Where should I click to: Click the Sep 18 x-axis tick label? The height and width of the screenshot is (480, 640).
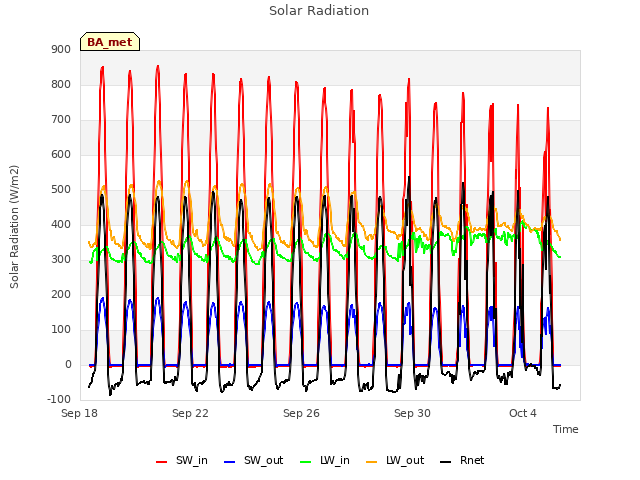pos(79,413)
